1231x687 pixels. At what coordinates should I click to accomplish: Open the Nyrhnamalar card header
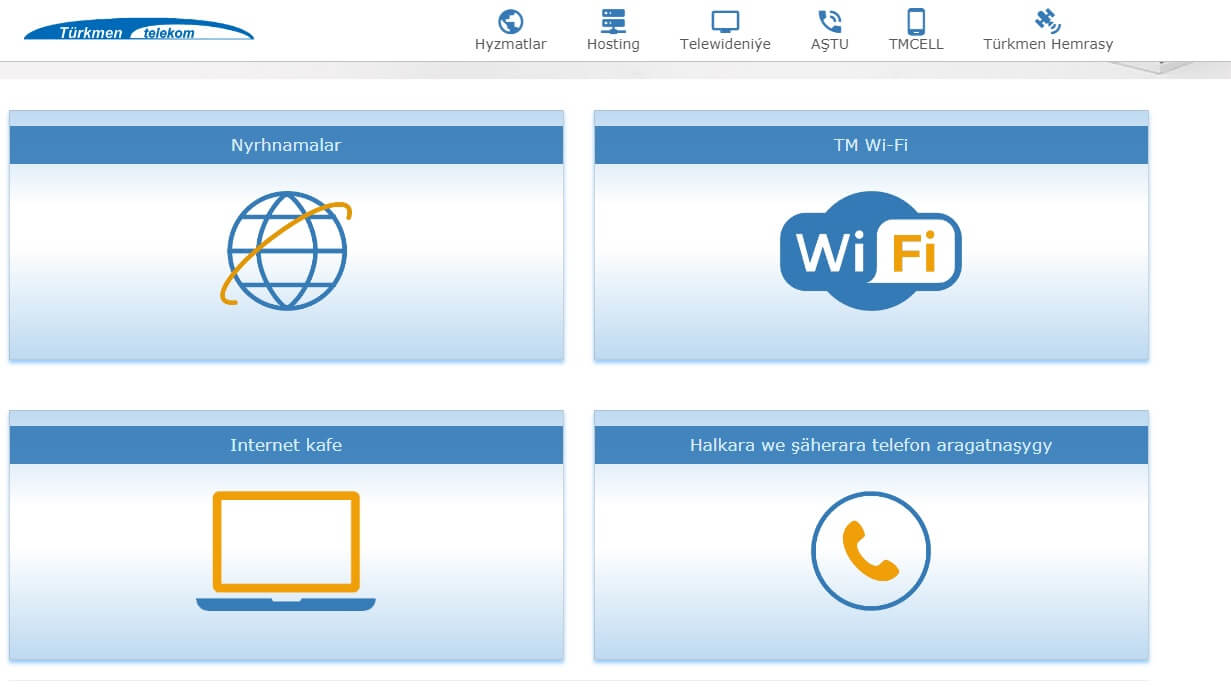pyautogui.click(x=286, y=145)
